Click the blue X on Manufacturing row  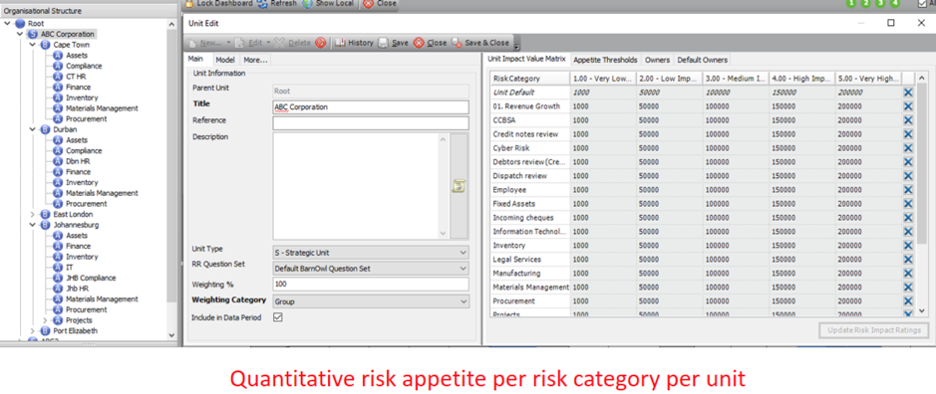(908, 273)
